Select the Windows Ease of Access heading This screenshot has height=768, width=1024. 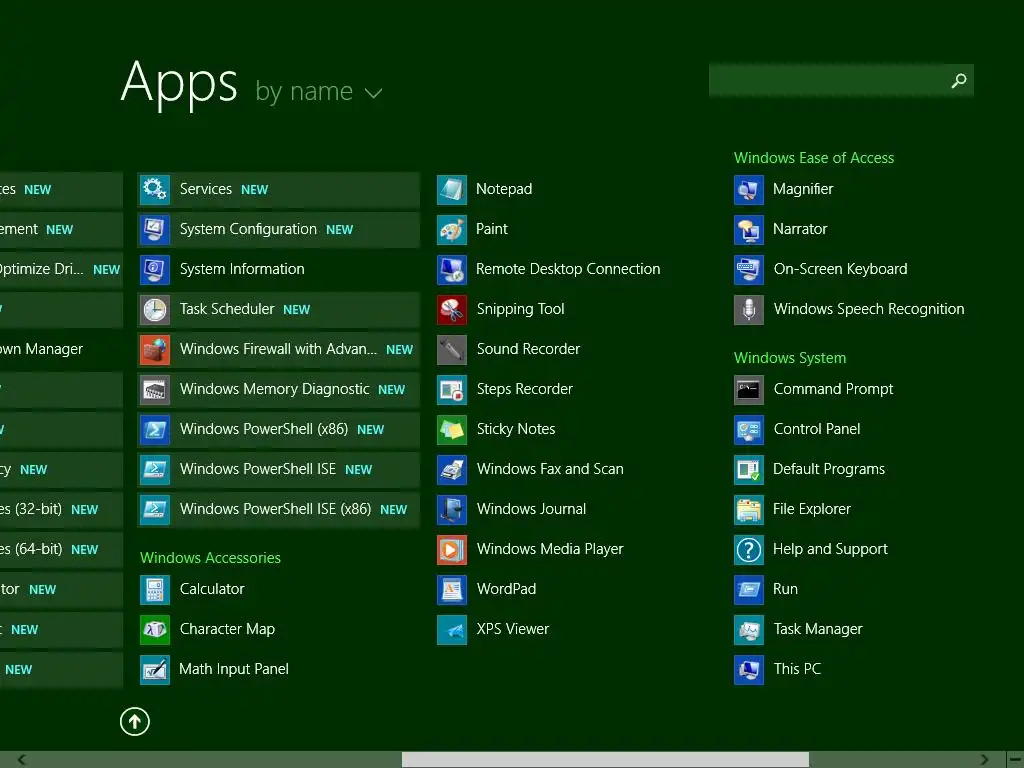pos(814,158)
